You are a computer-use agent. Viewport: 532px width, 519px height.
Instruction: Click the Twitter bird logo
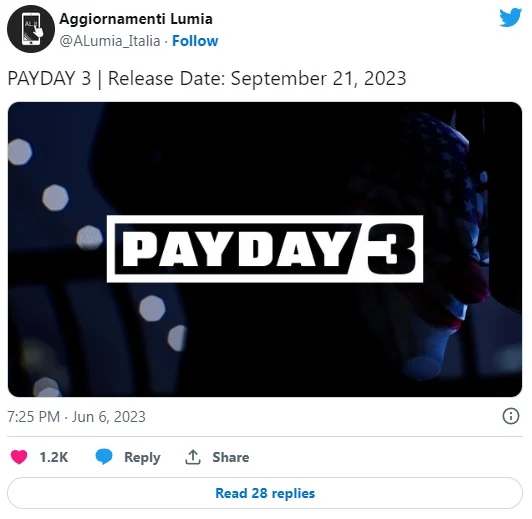click(x=510, y=17)
